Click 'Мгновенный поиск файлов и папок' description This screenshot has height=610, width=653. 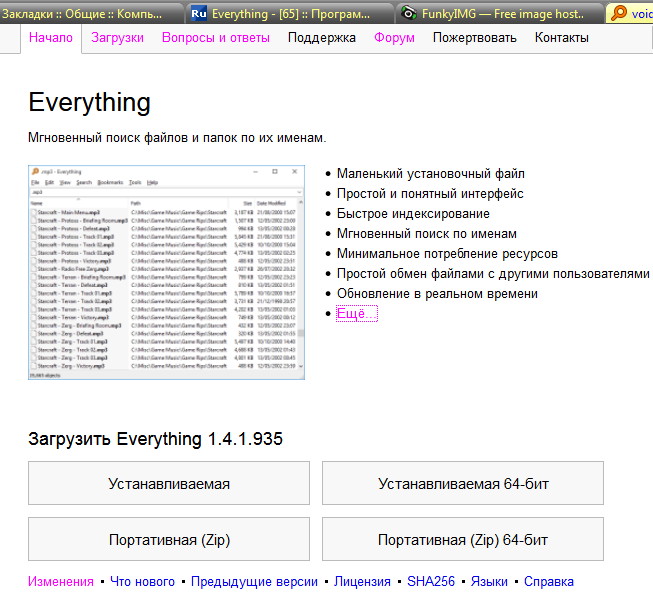[x=177, y=137]
